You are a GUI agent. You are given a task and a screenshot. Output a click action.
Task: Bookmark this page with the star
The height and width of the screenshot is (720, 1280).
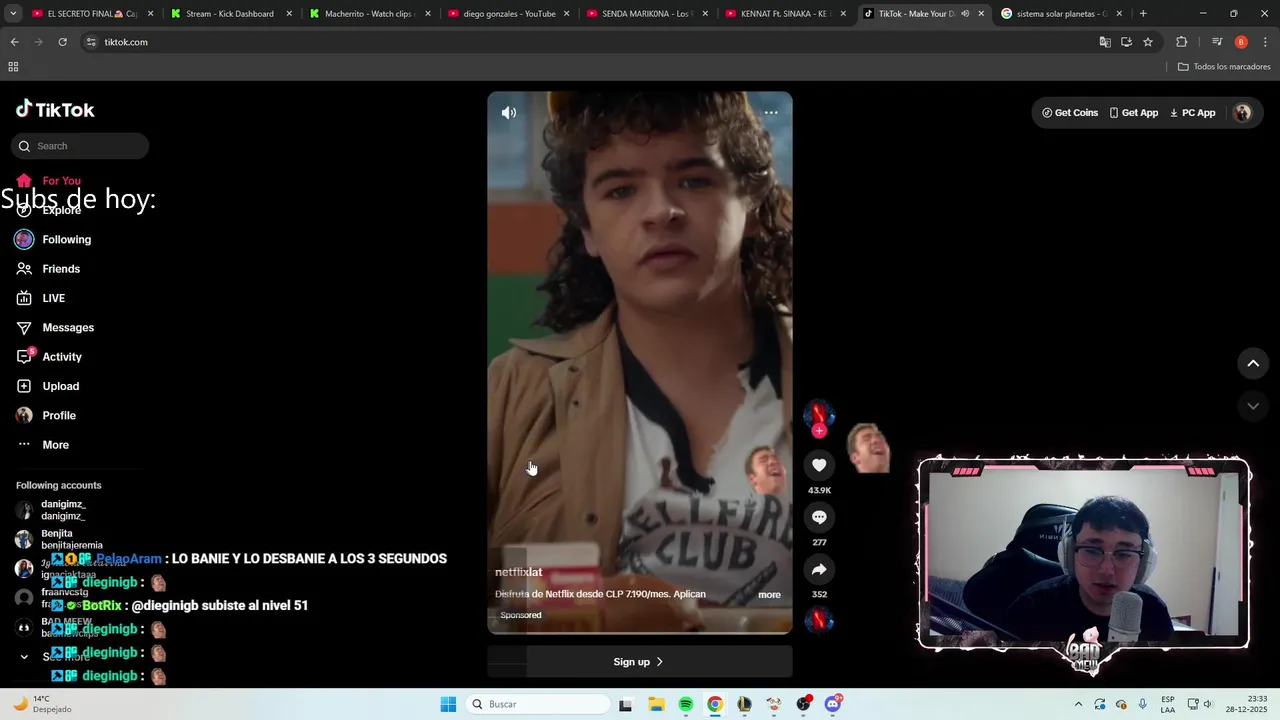pos(1148,42)
